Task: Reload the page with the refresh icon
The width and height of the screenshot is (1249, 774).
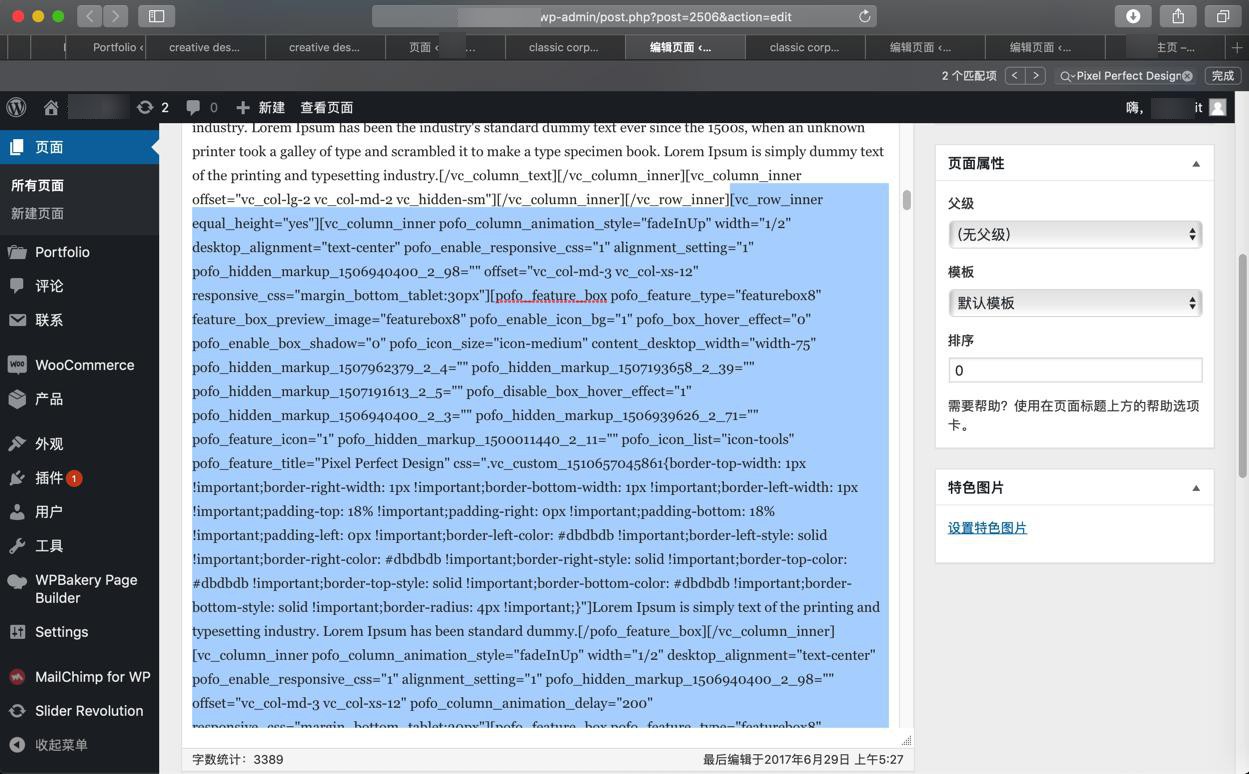Action: (x=865, y=16)
